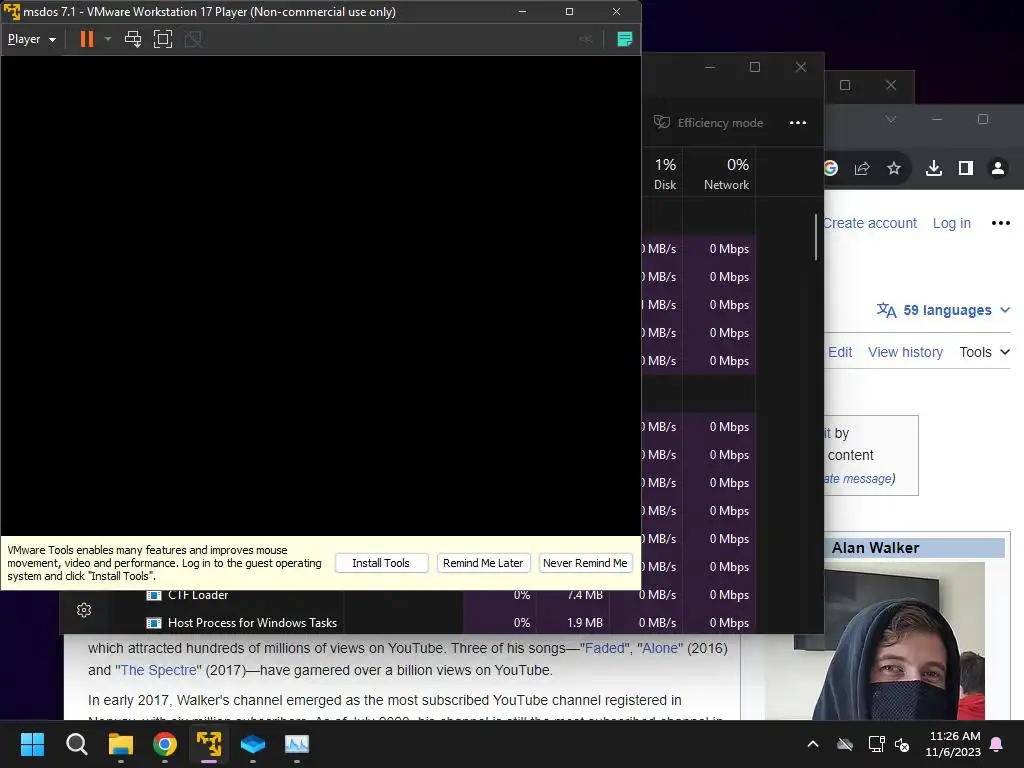Open the VMware notes icon in the toolbar

click(624, 39)
